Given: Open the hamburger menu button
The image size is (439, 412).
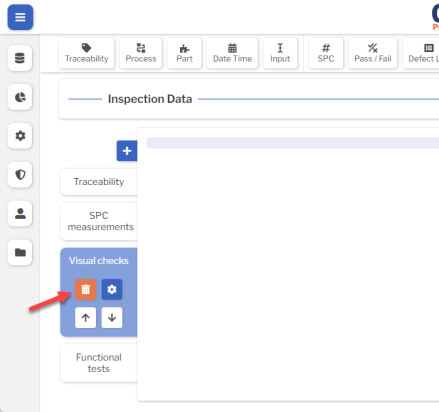Looking at the screenshot, I should click(x=20, y=17).
